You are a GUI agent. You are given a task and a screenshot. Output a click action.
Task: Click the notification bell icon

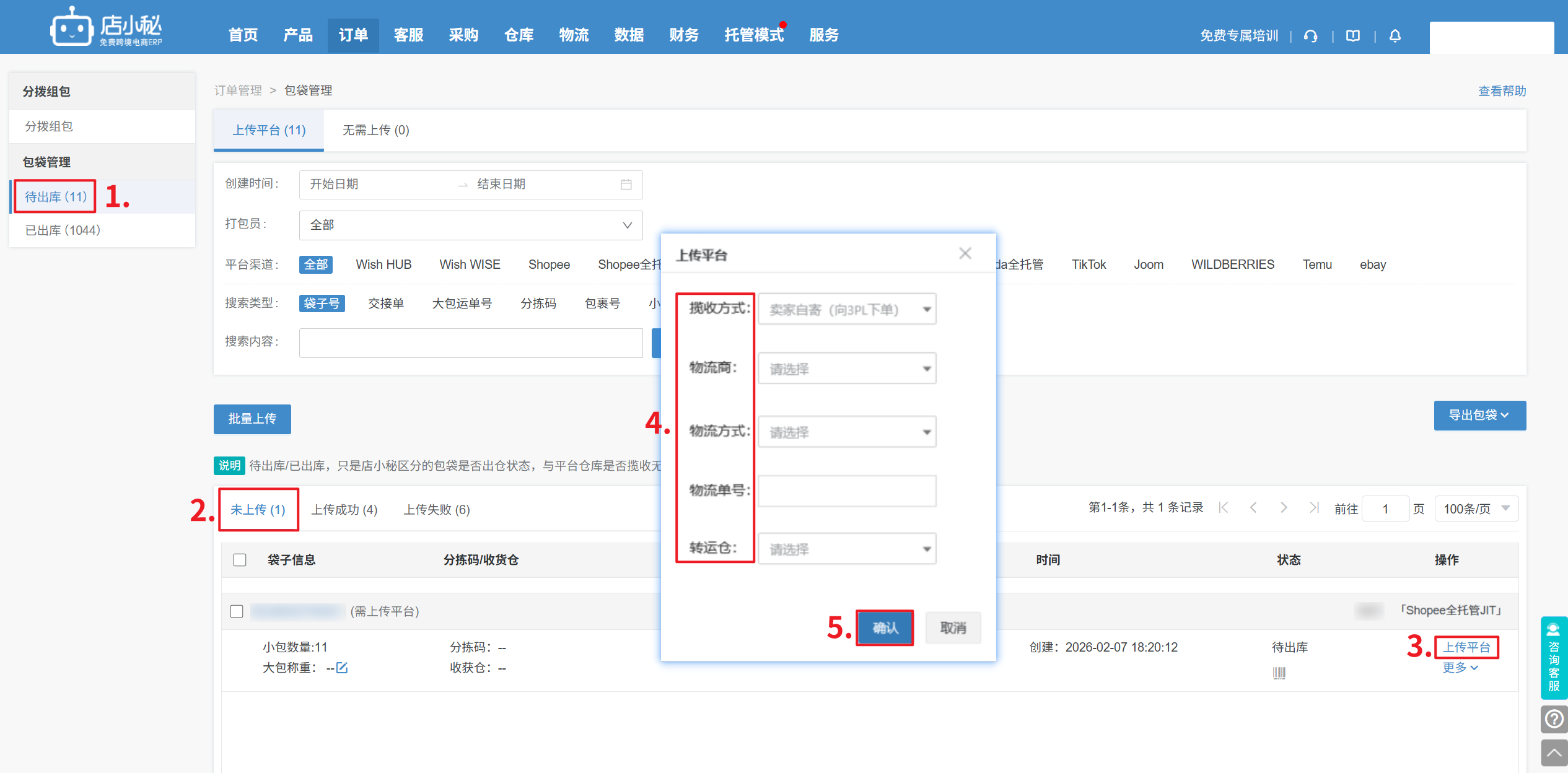[1395, 36]
